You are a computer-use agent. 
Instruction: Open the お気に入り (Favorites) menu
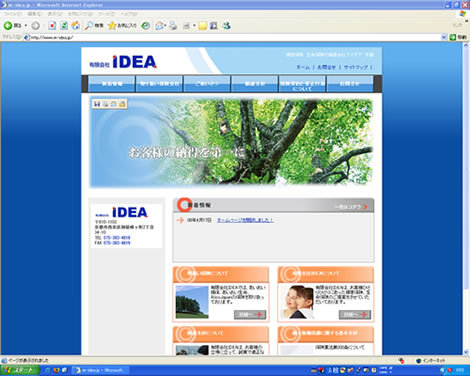coord(80,14)
